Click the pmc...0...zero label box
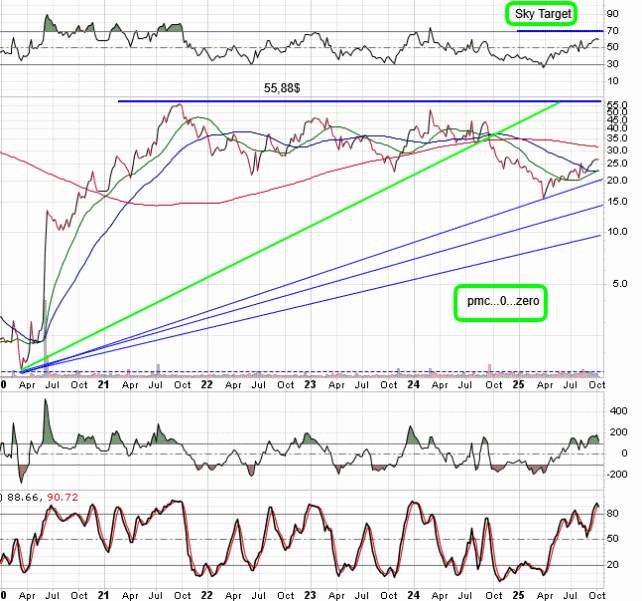 tap(499, 300)
